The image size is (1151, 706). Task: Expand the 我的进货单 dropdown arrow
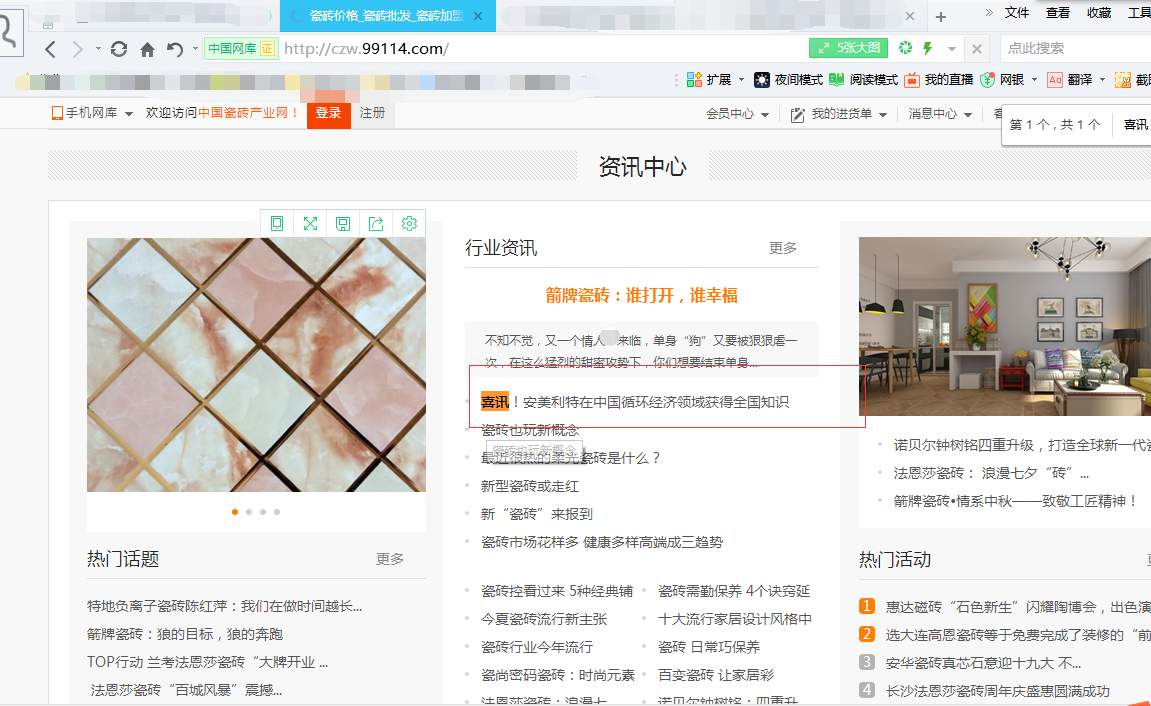click(882, 114)
